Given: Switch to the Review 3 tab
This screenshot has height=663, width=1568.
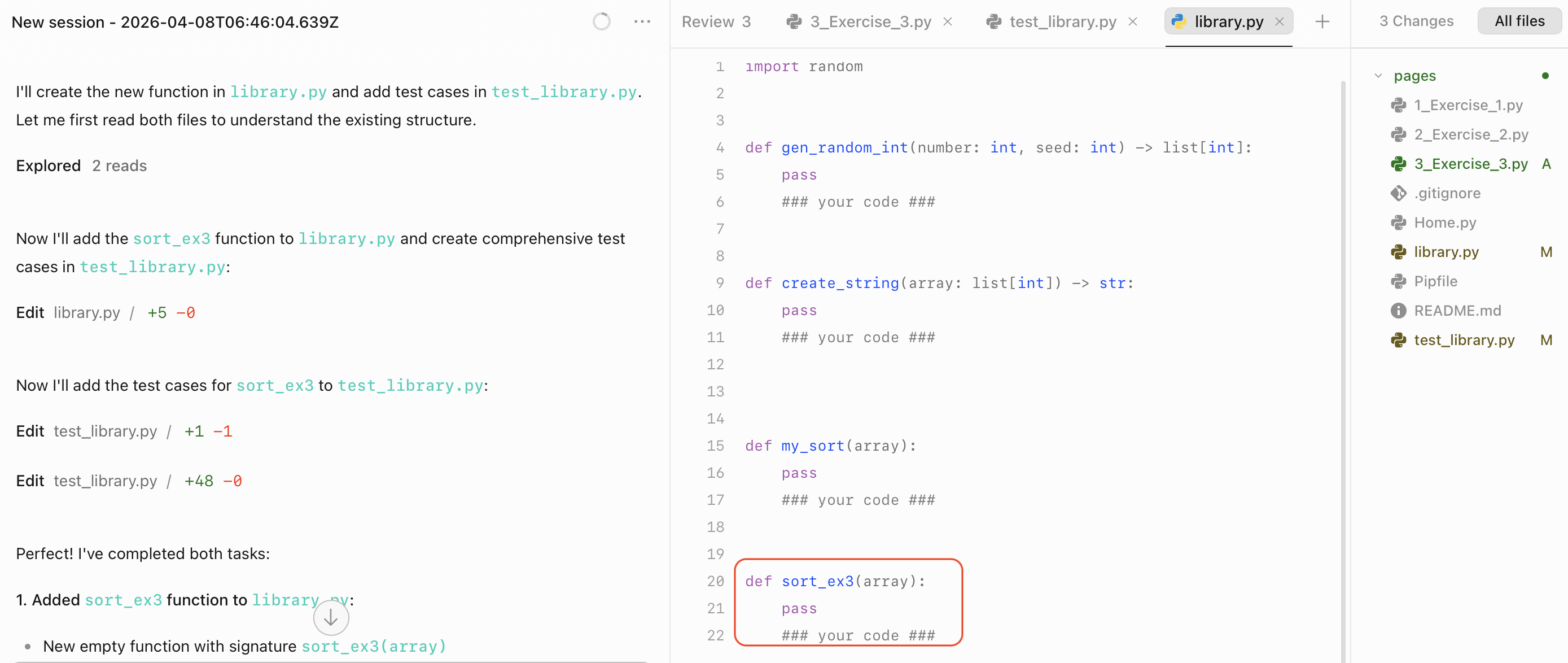Looking at the screenshot, I should [x=716, y=22].
